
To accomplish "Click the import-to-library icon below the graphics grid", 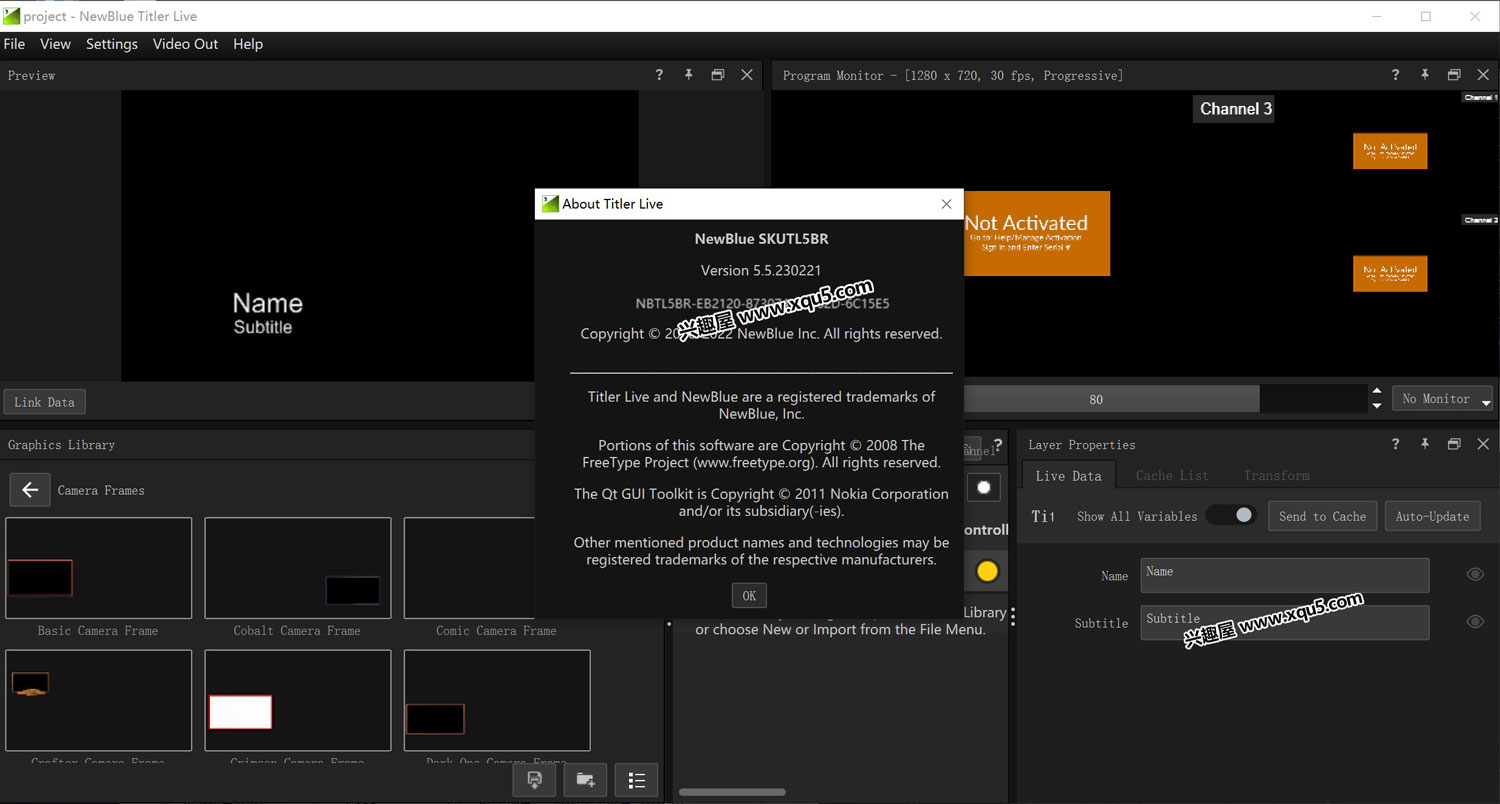I will point(534,781).
